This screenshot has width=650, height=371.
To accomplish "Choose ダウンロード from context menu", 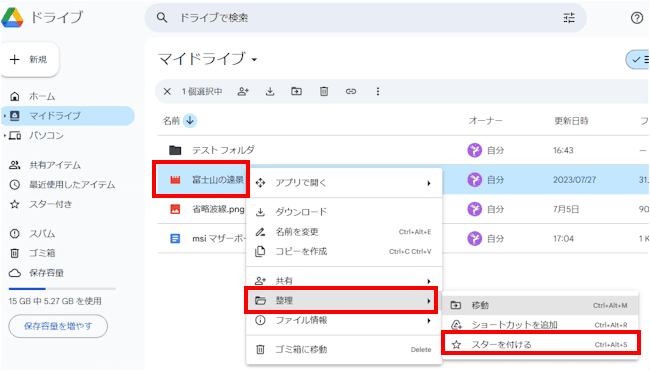I will pos(344,212).
